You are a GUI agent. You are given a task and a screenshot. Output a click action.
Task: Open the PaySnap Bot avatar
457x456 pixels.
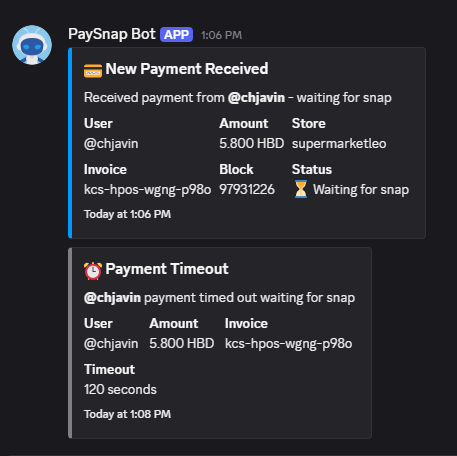pyautogui.click(x=32, y=45)
